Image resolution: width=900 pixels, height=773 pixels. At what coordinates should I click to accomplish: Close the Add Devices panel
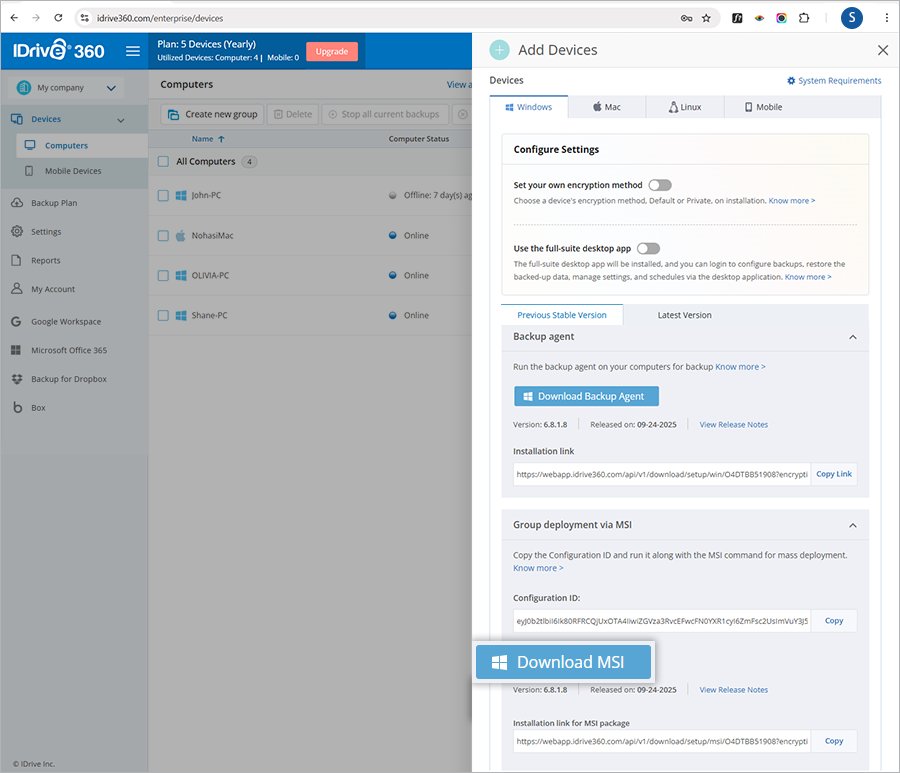tap(883, 51)
